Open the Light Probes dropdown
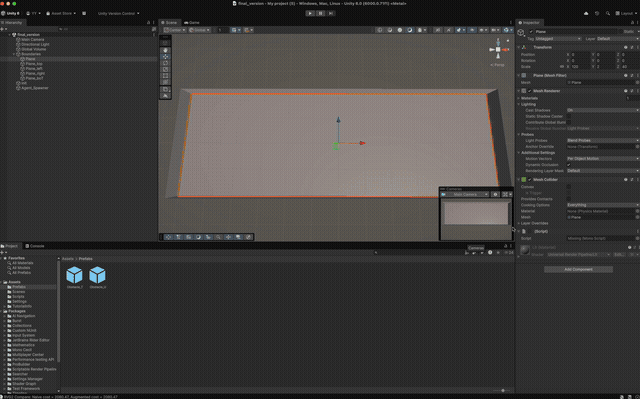The width and height of the screenshot is (640, 399). click(x=603, y=140)
